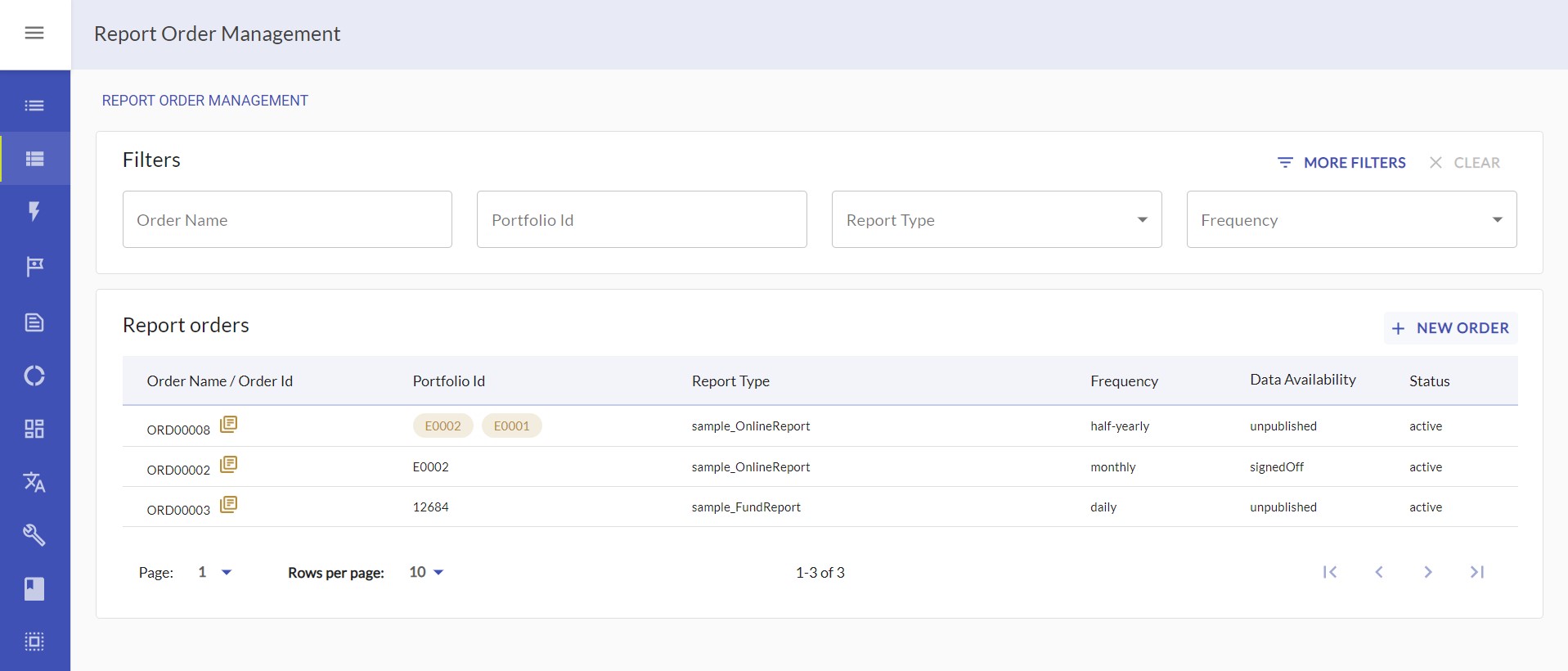Open the flag icon in sidebar
This screenshot has width=1568, height=671.
point(34,266)
